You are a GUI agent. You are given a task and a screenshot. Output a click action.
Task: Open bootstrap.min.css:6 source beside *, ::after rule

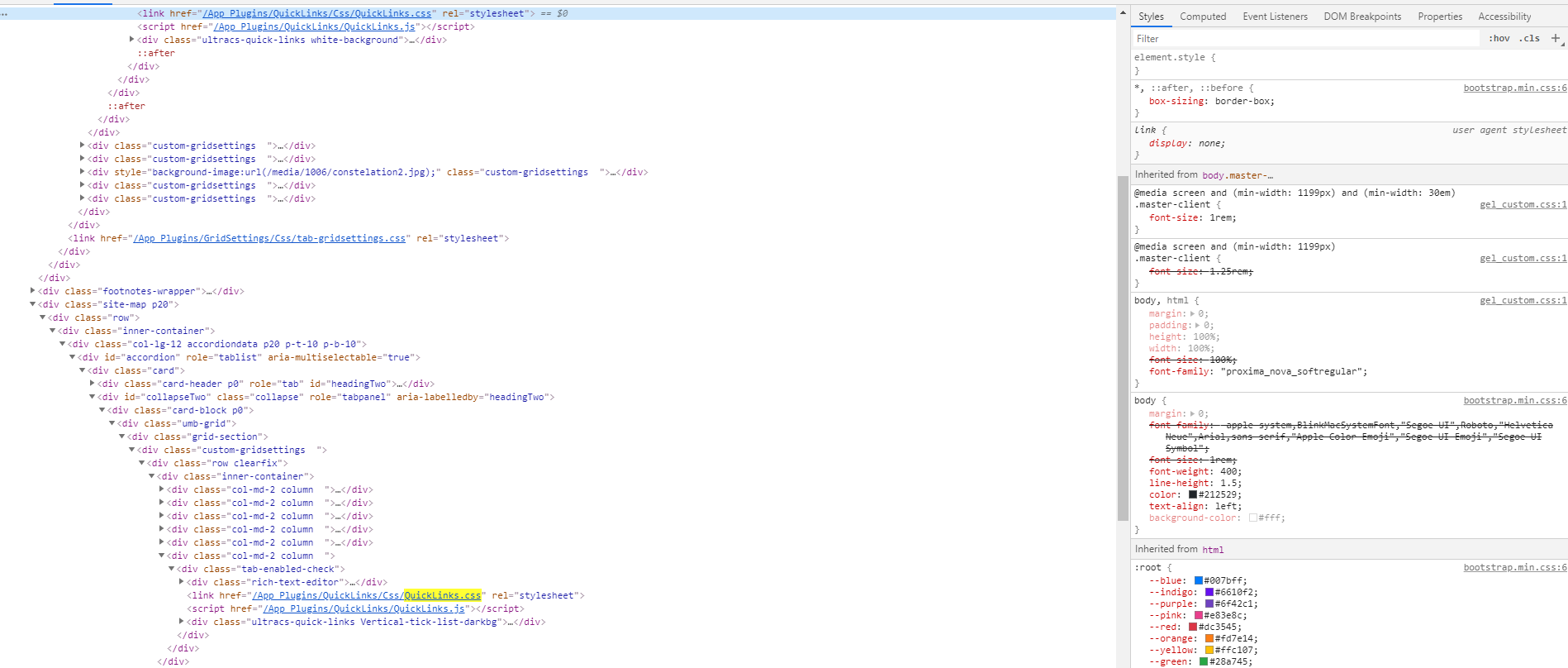tap(1515, 88)
